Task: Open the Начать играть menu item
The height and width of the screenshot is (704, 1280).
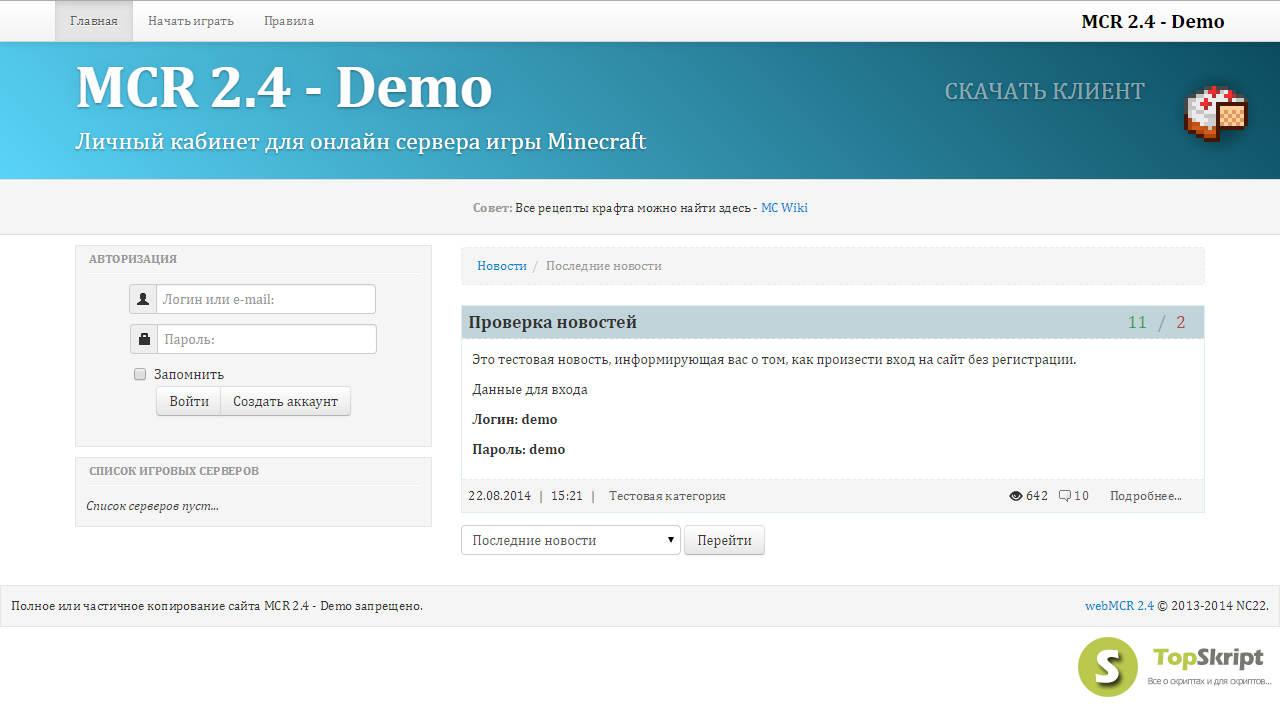Action: pyautogui.click(x=191, y=21)
